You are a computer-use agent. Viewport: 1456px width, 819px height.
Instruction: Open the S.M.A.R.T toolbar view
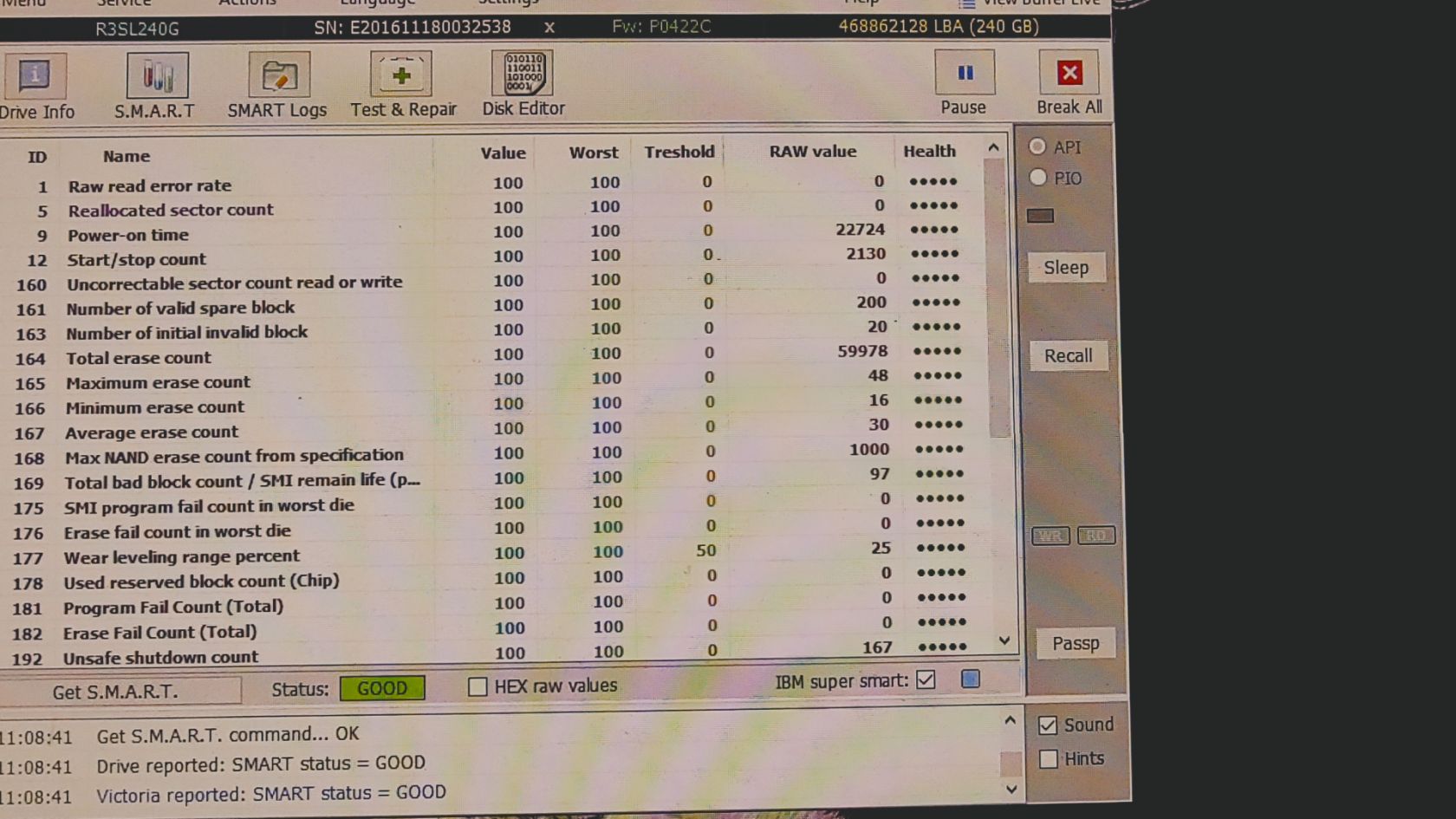[155, 87]
